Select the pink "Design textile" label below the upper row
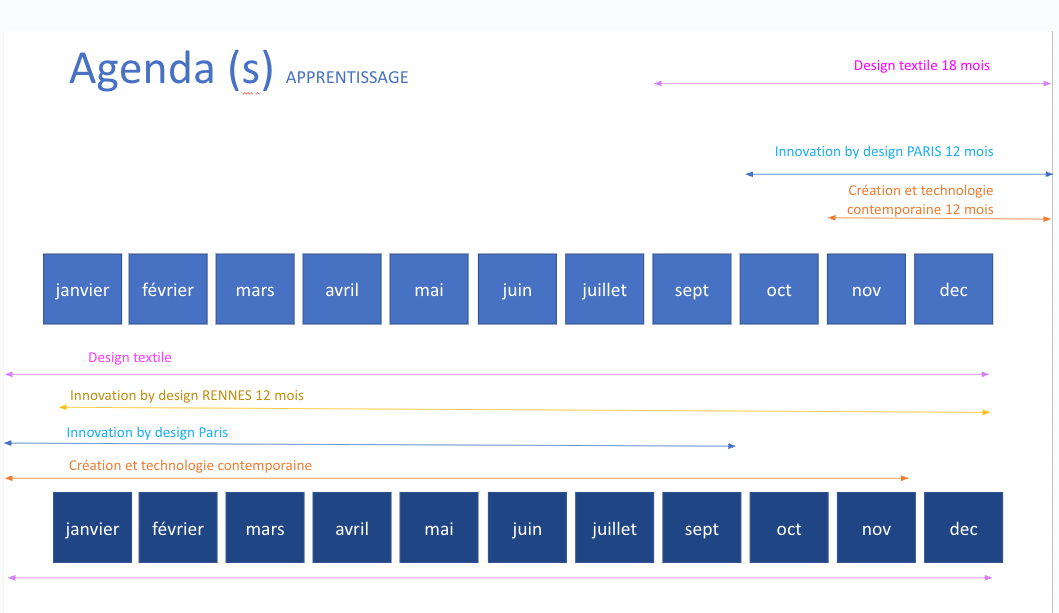This screenshot has height=613, width=1059. [x=130, y=357]
